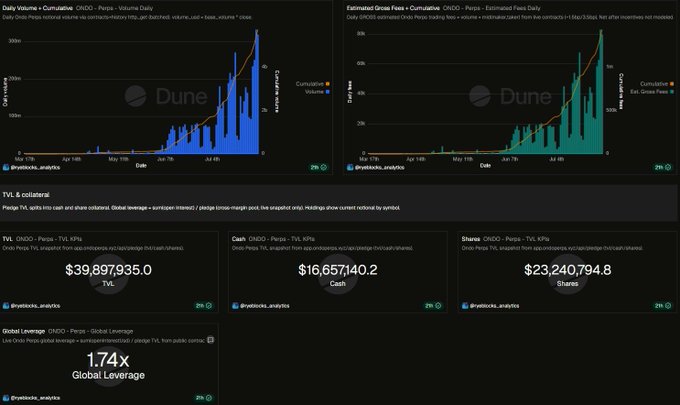
Task: Open the Cash card title link
Action: 239,239
